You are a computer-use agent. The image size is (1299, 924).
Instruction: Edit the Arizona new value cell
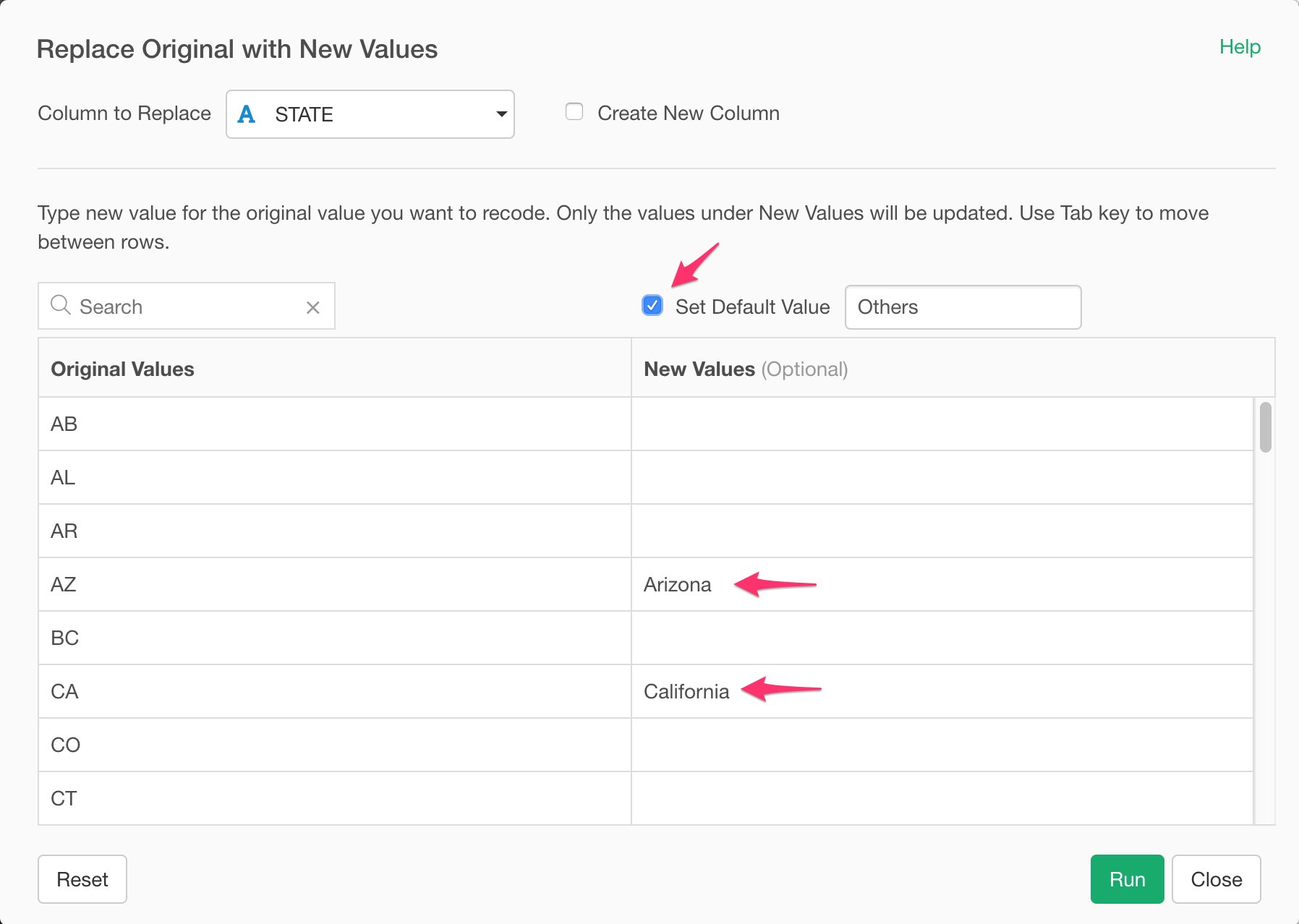click(942, 584)
